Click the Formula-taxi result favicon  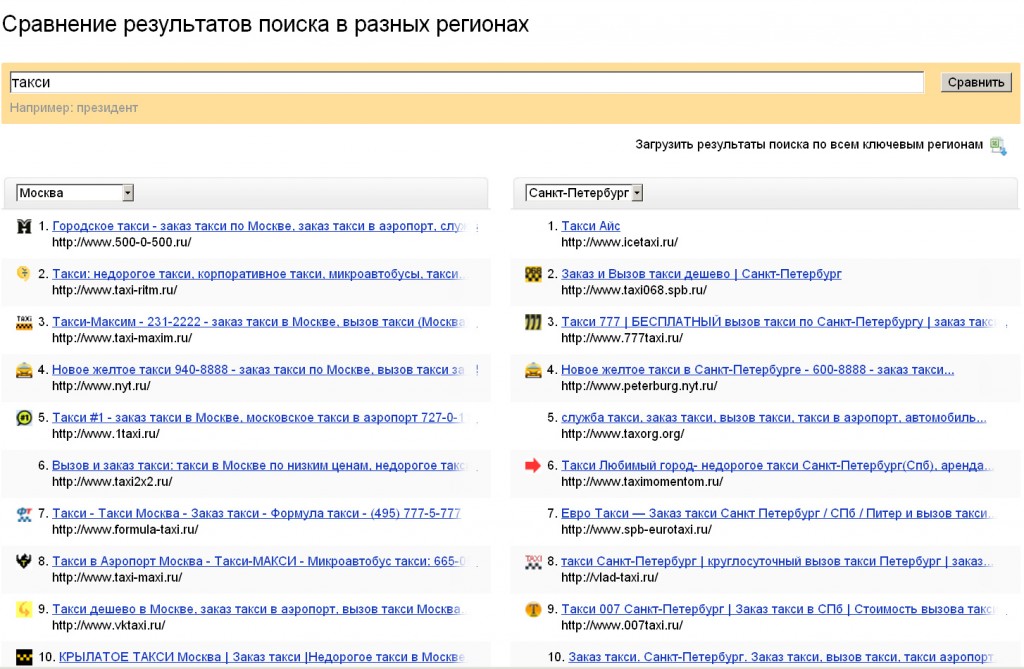[x=24, y=514]
